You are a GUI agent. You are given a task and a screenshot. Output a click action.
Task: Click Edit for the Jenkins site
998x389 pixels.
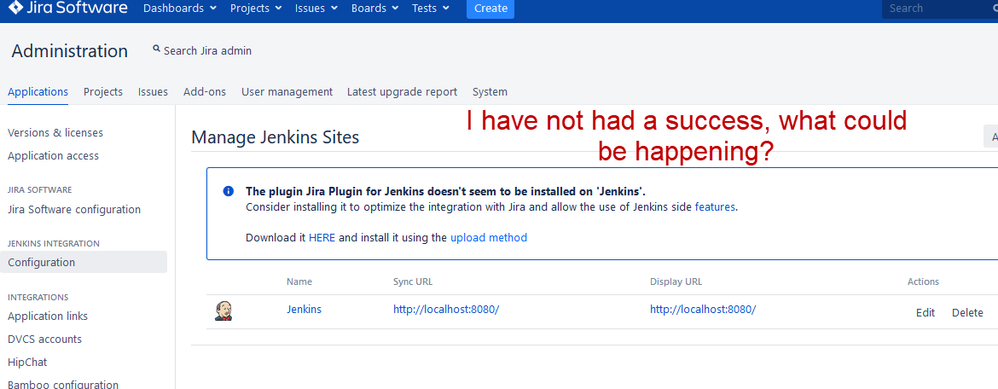pos(925,313)
